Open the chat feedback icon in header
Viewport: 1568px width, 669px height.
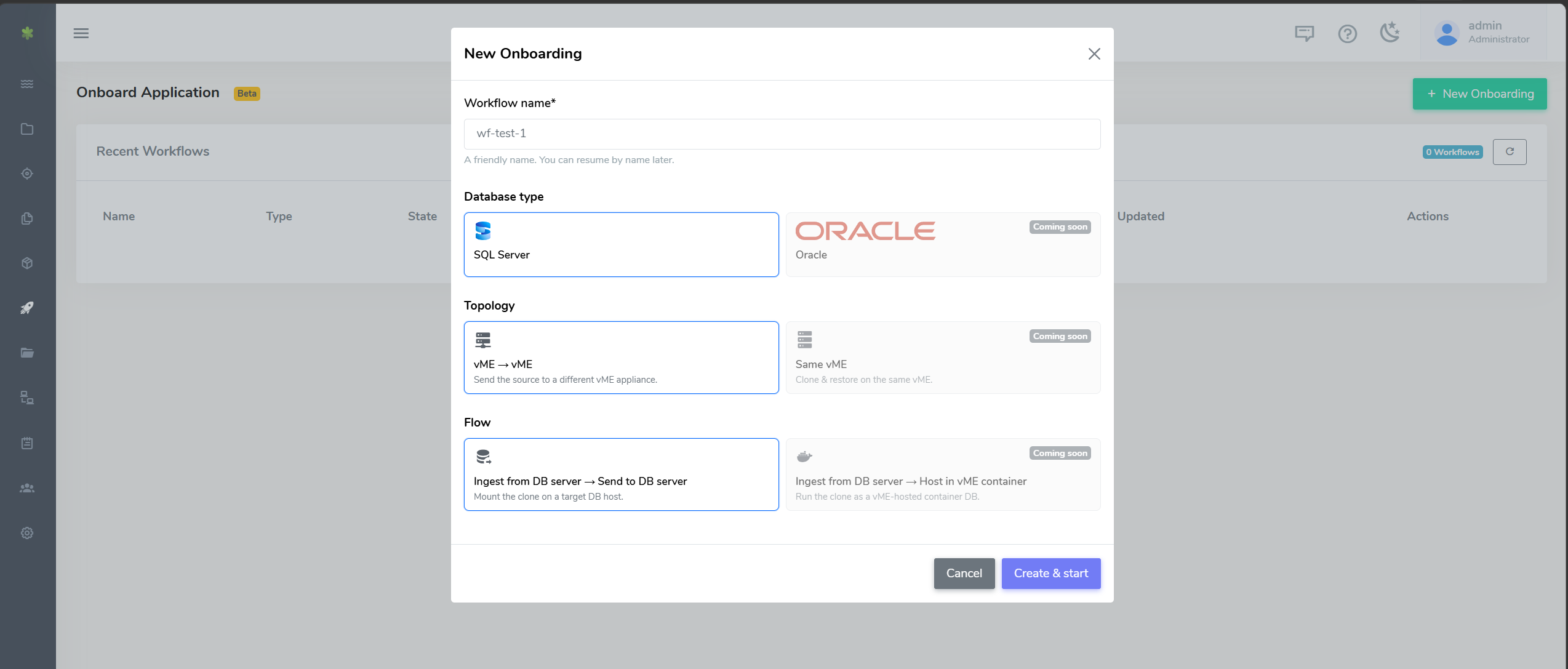tap(1304, 33)
